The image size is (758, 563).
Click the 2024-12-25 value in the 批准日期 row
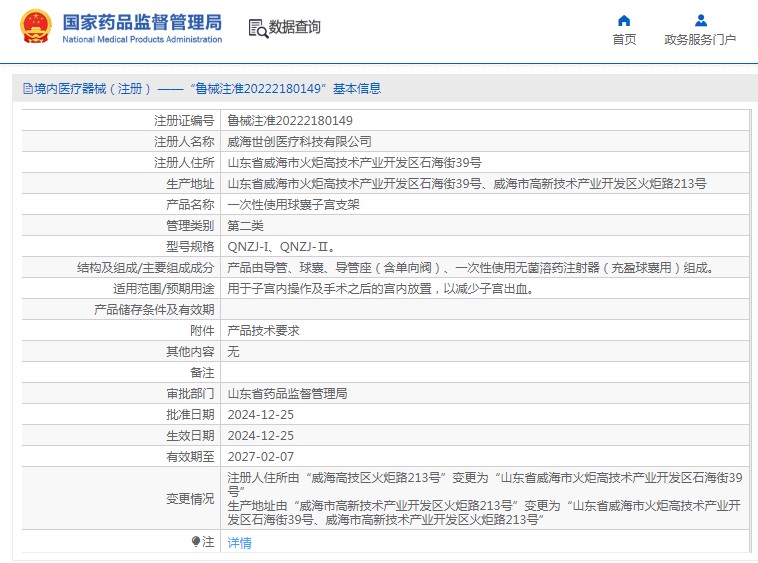point(261,415)
